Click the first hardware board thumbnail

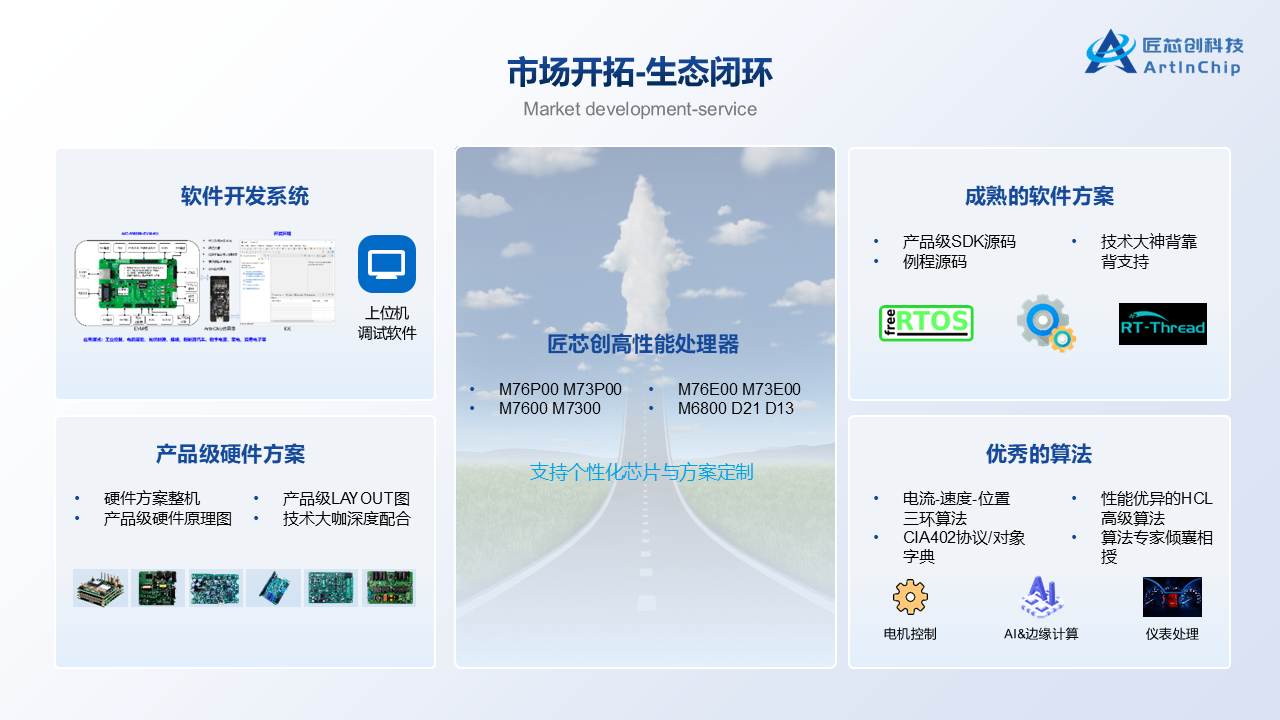pyautogui.click(x=100, y=588)
